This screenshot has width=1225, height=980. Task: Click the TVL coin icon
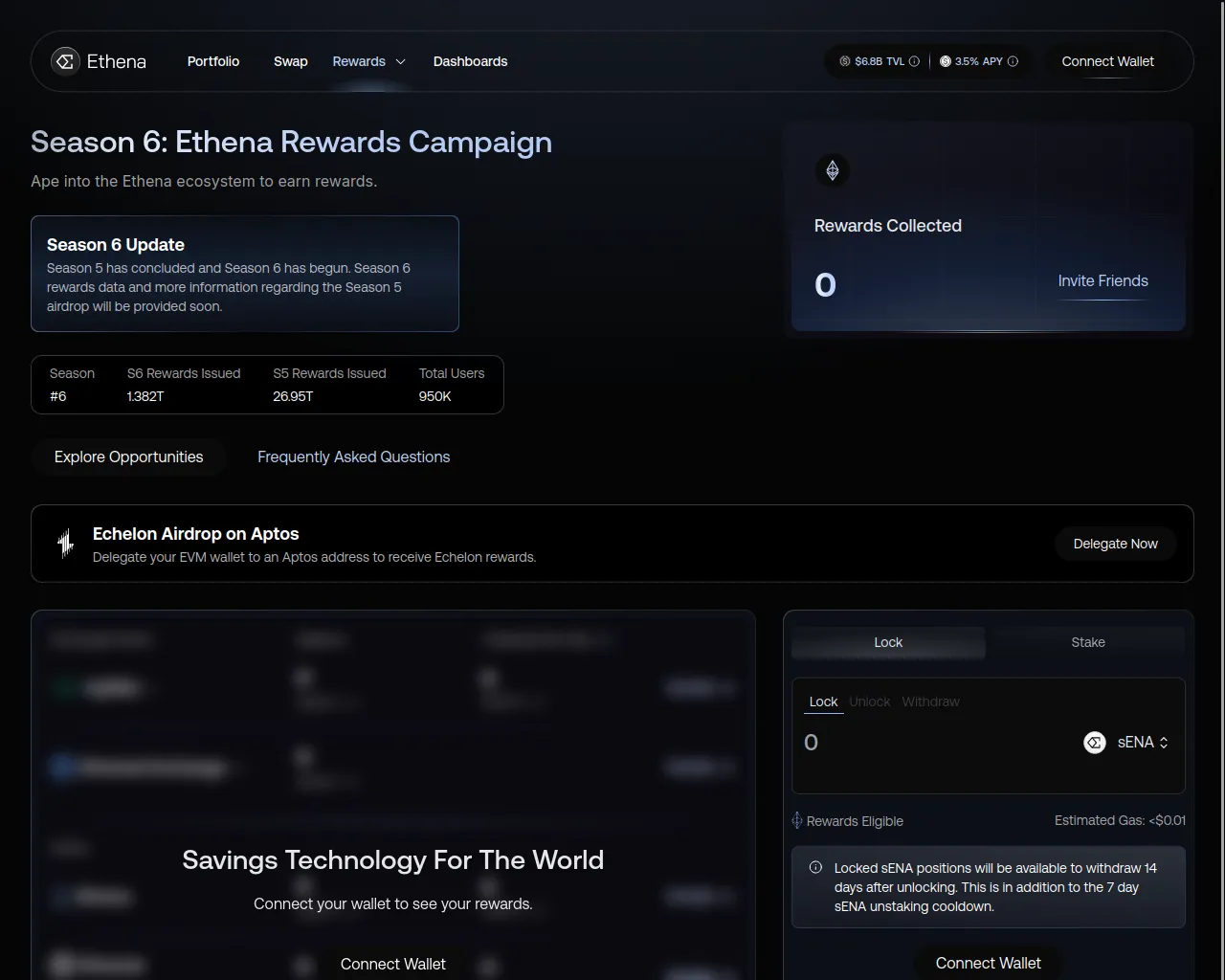(x=845, y=61)
